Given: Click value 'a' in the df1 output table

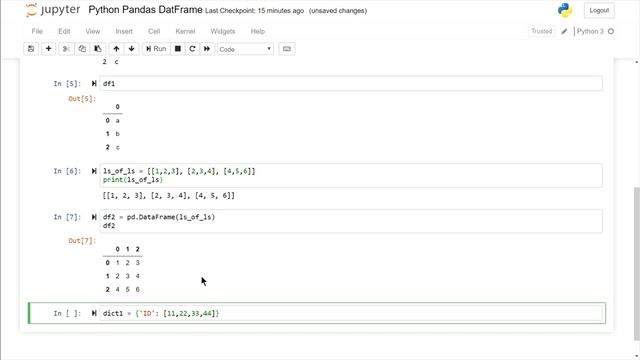Looking at the screenshot, I should pos(118,120).
